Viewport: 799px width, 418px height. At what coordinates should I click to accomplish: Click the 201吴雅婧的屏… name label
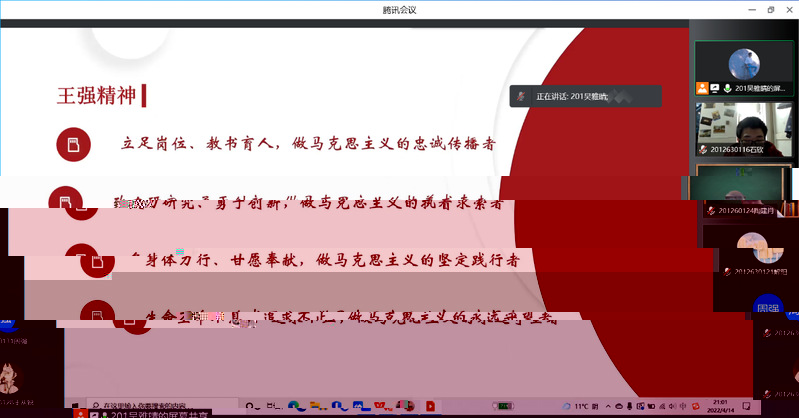(760, 88)
